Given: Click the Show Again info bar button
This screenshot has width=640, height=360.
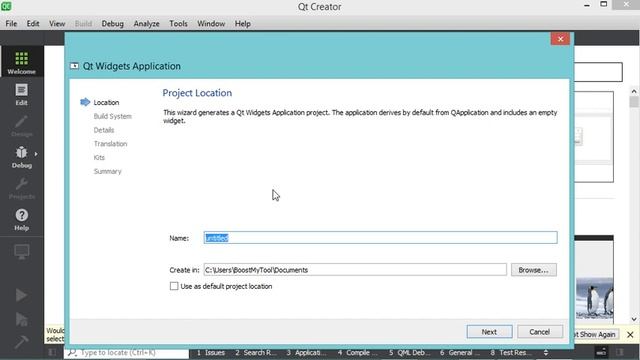Looking at the screenshot, I should [x=596, y=334].
